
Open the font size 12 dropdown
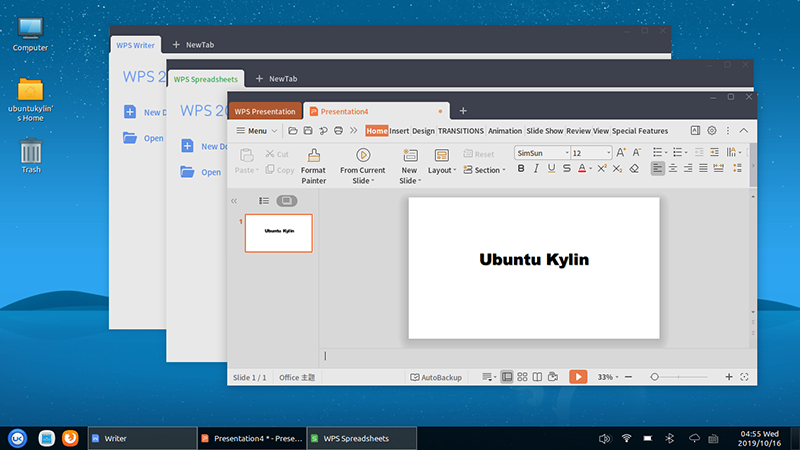point(608,153)
